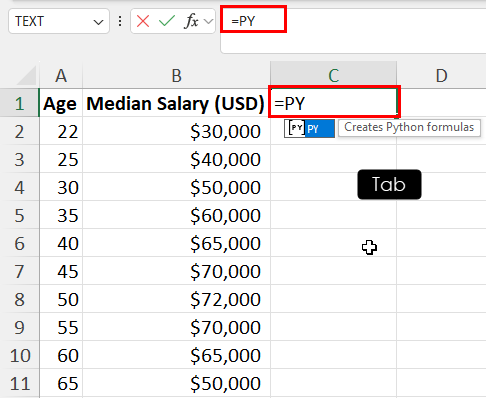Screen dimensions: 486x398
Task: Click the age cell with 65
Action: point(61,383)
